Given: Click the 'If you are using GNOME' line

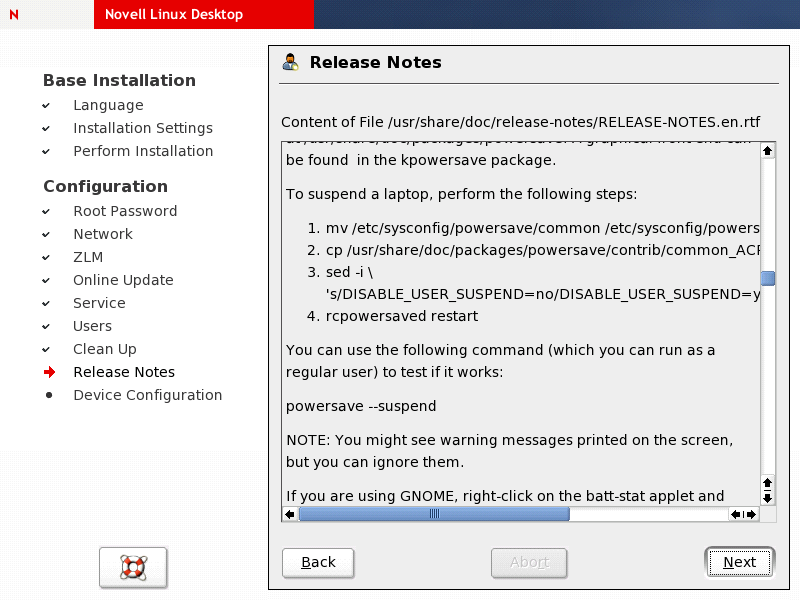Looking at the screenshot, I should tap(505, 496).
